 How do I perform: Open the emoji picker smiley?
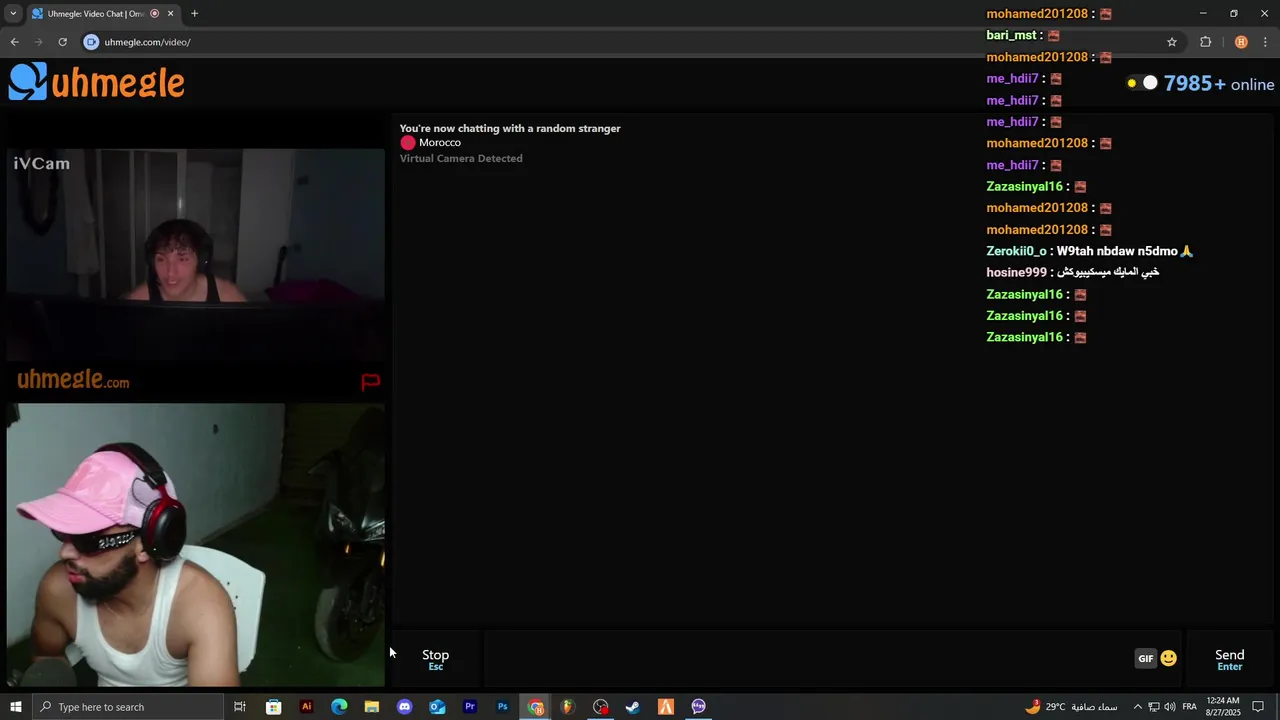(1168, 658)
